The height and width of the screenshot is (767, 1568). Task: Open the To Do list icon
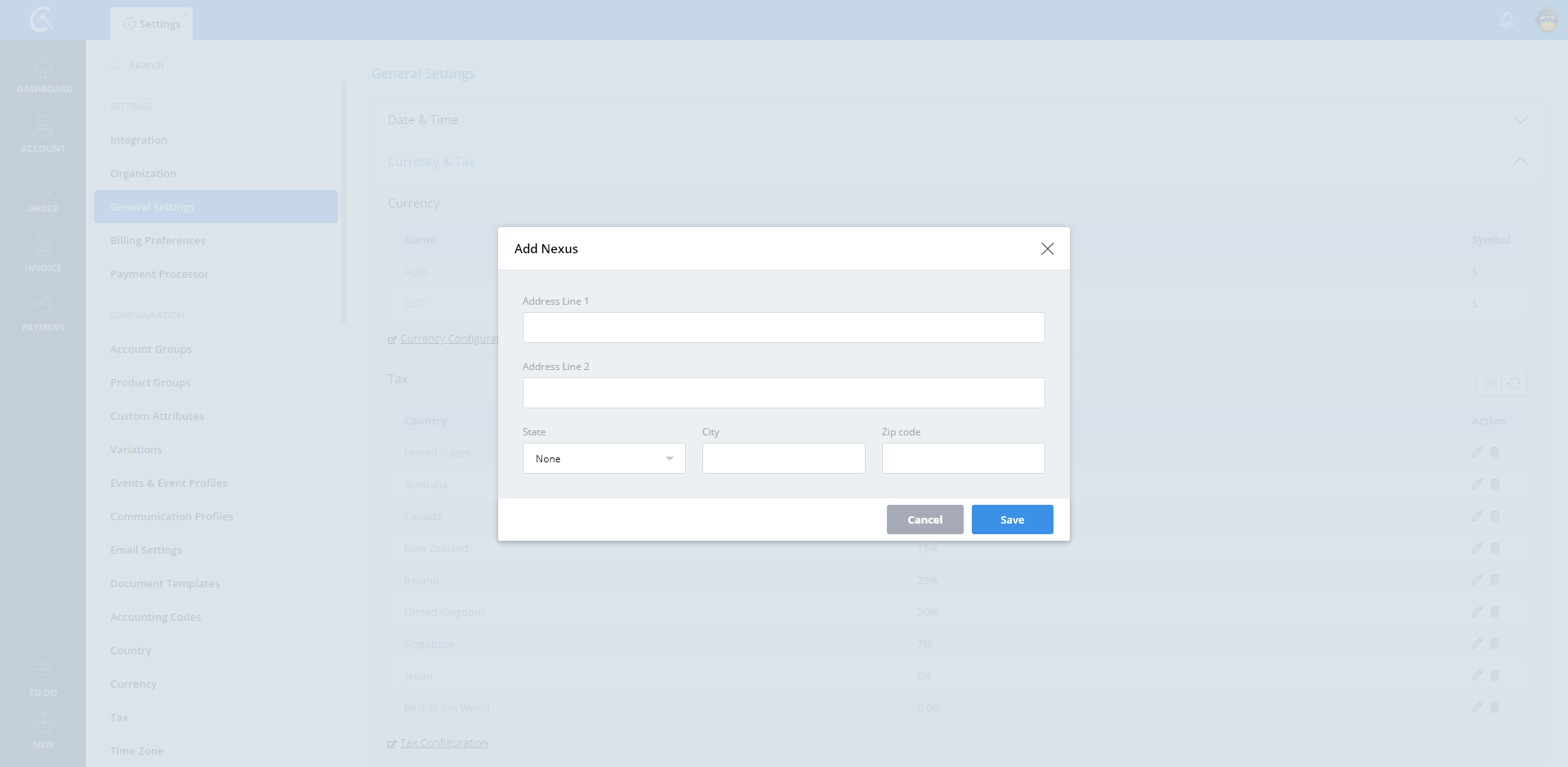tap(42, 671)
